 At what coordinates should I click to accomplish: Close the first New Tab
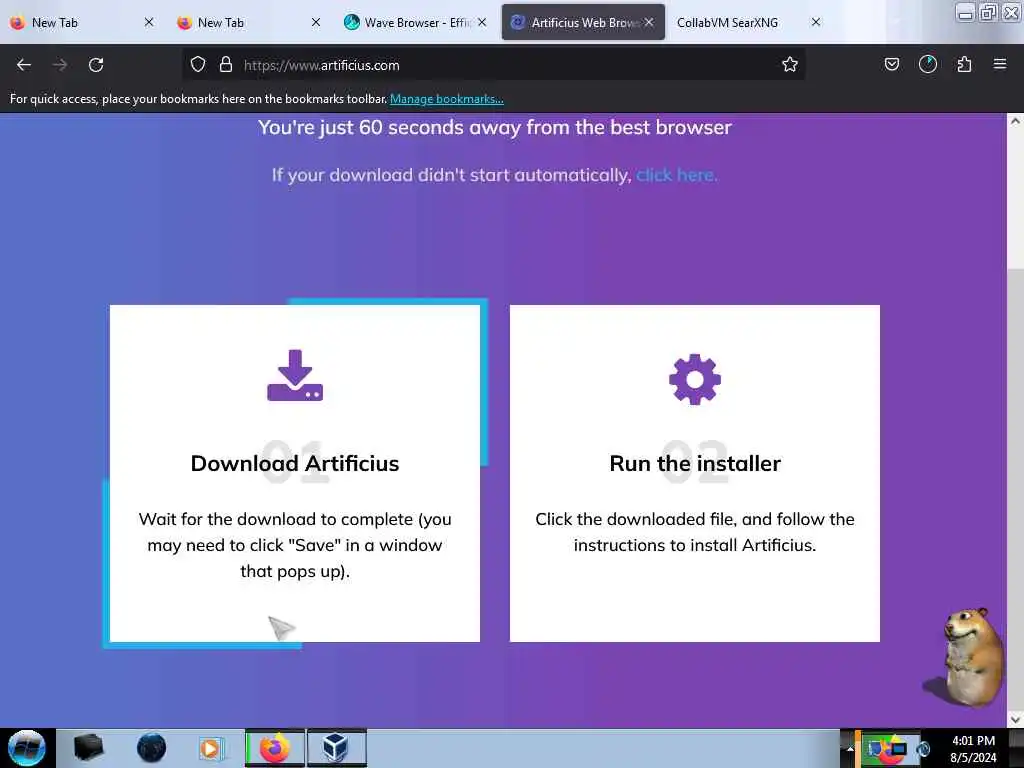pyautogui.click(x=149, y=22)
